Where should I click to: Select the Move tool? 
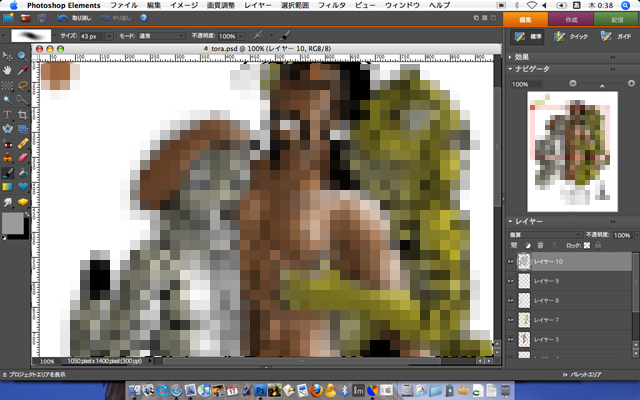[7, 56]
